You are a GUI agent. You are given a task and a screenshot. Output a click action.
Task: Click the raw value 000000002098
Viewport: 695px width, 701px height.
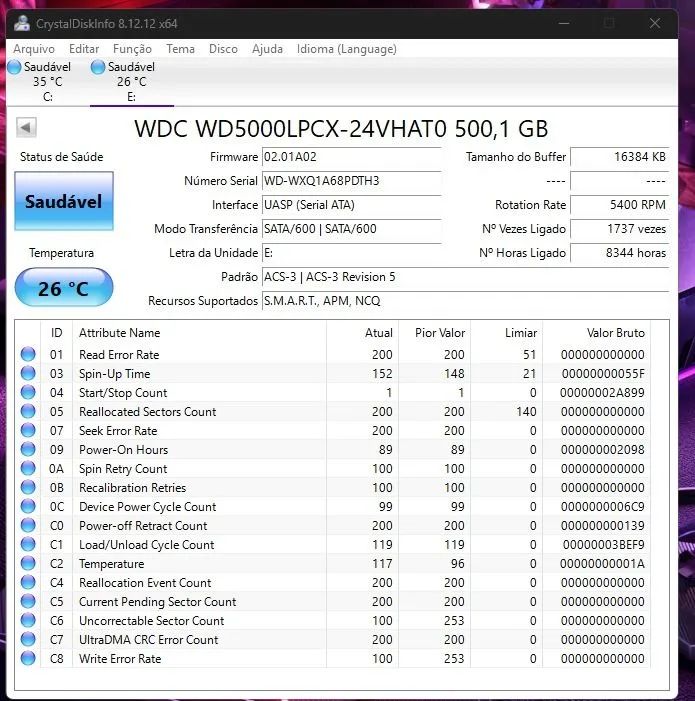click(602, 450)
